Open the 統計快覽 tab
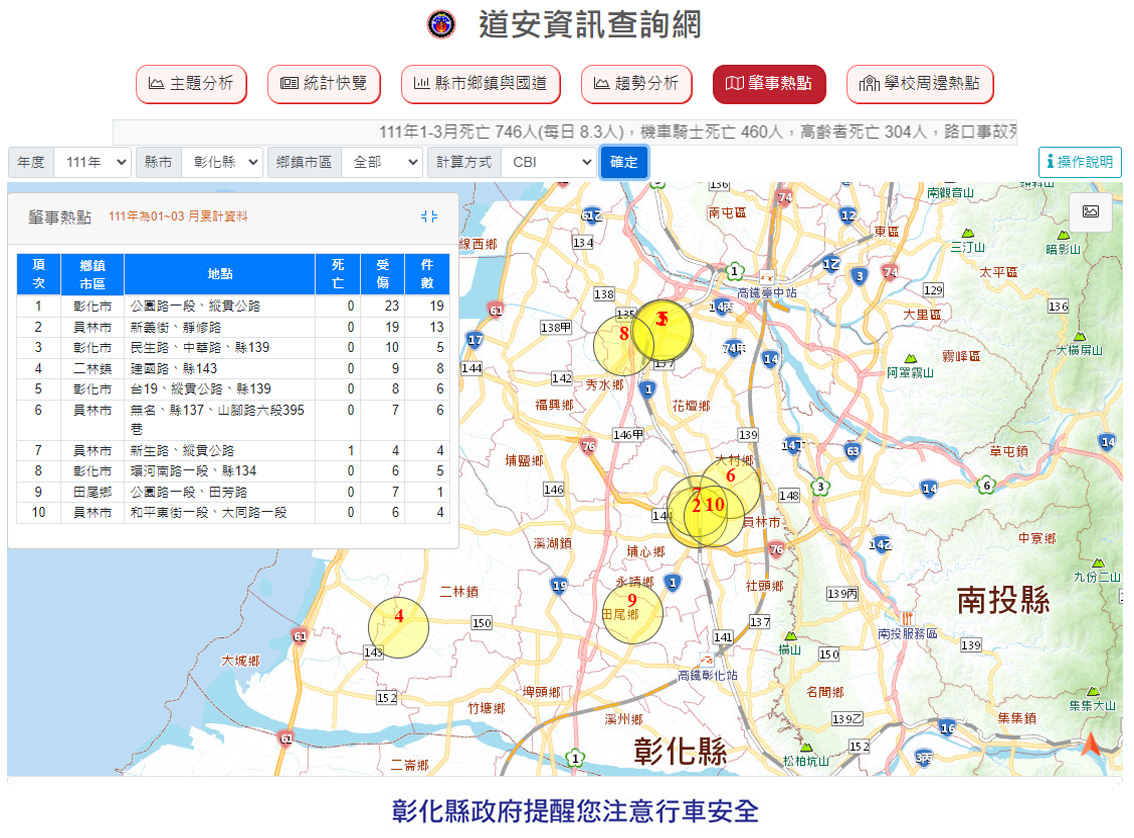 click(324, 84)
